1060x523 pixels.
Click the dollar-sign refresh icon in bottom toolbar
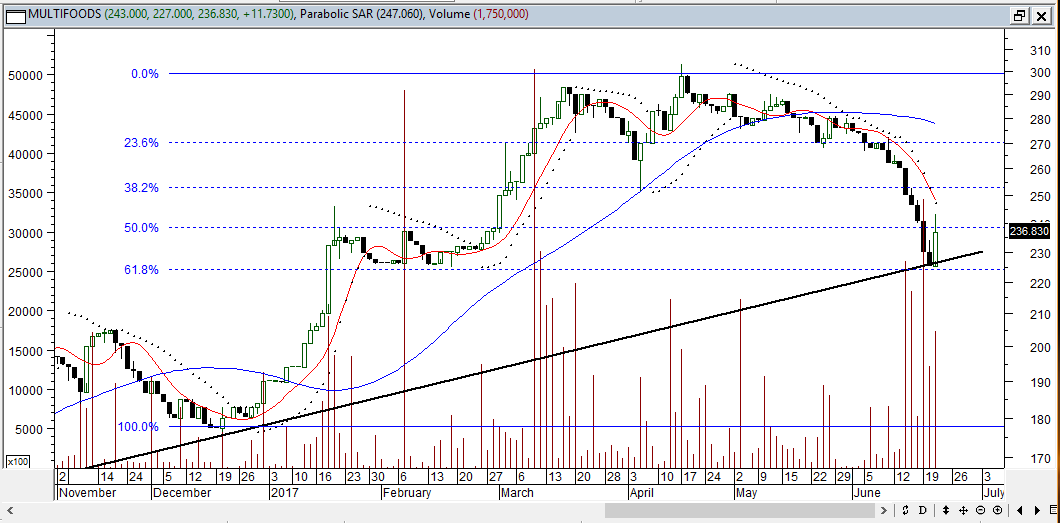tap(906, 510)
